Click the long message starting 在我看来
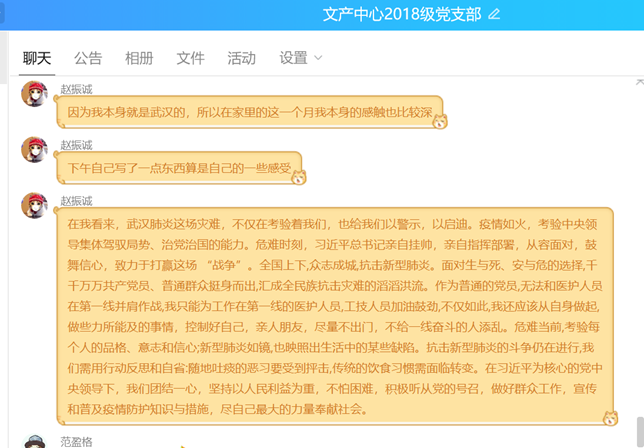Viewport: 644px width, 448px height. pyautogui.click(x=335, y=315)
